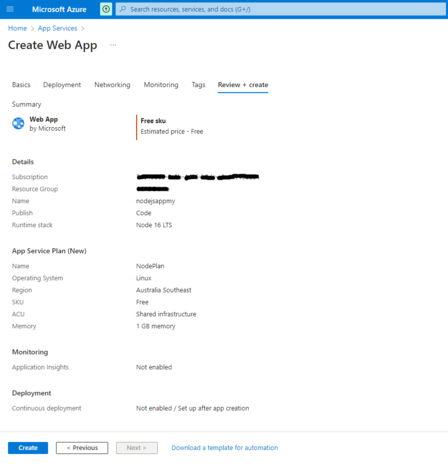
Task: Click the Copilot icon beside the search bar
Action: tap(106, 9)
